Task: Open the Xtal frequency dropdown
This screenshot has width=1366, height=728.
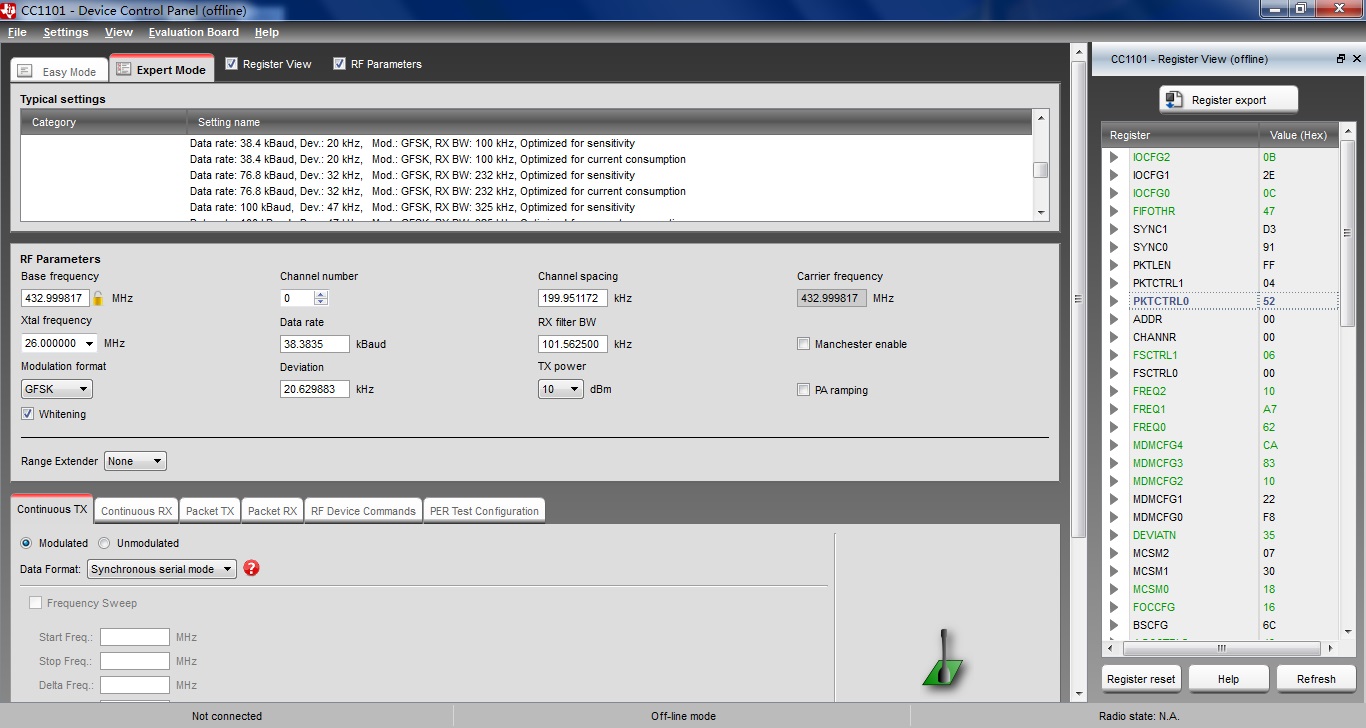Action: tap(90, 343)
